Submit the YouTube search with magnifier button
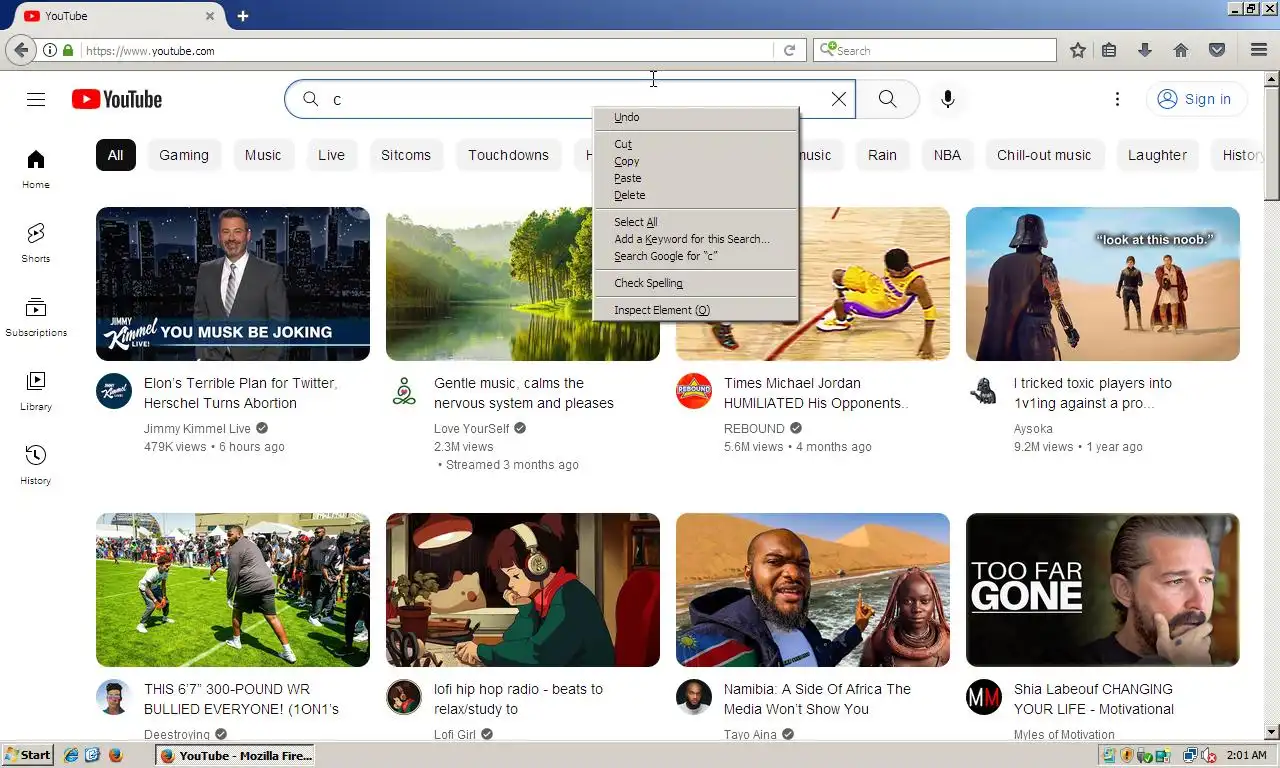The image size is (1280, 768). click(x=887, y=99)
